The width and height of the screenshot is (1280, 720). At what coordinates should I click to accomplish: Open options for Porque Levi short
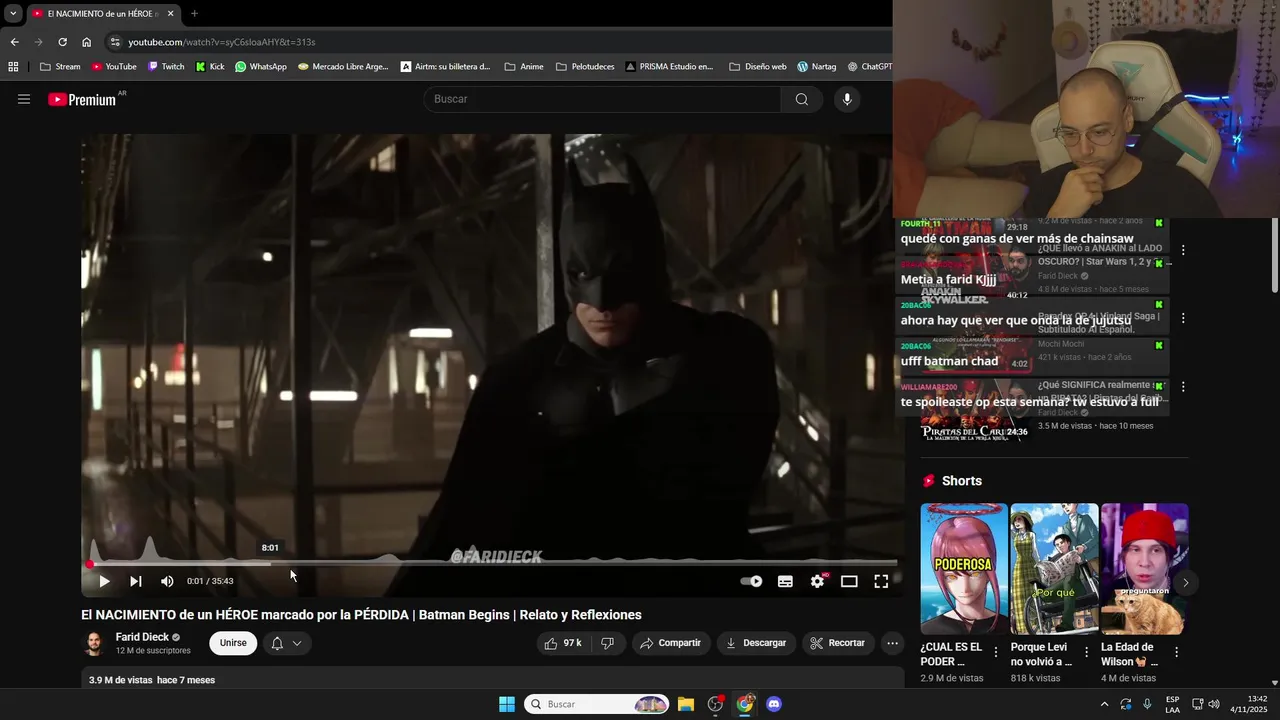click(x=1086, y=652)
